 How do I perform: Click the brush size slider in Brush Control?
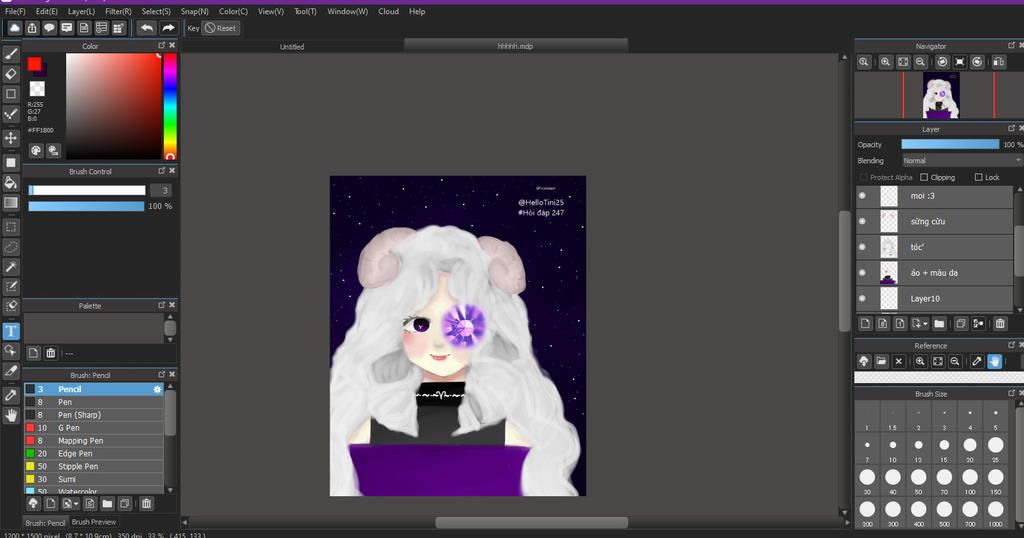point(87,190)
